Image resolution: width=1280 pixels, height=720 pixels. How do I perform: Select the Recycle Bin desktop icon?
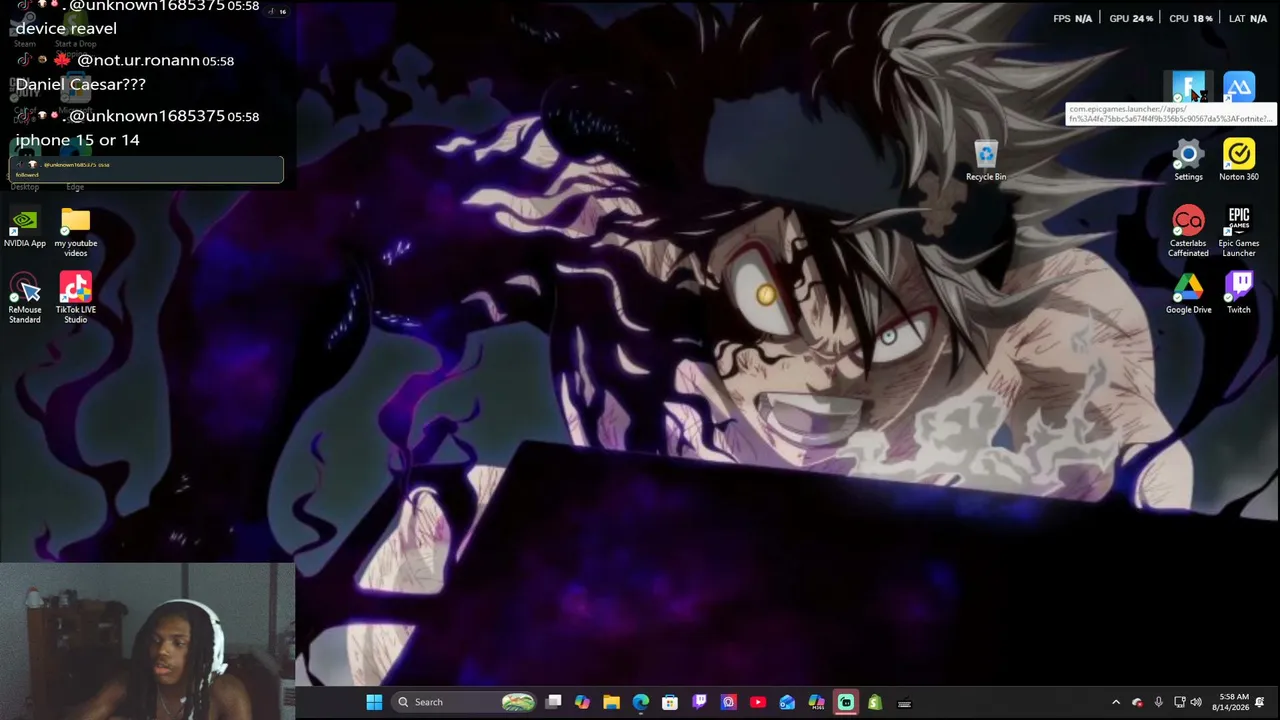pyautogui.click(x=986, y=160)
